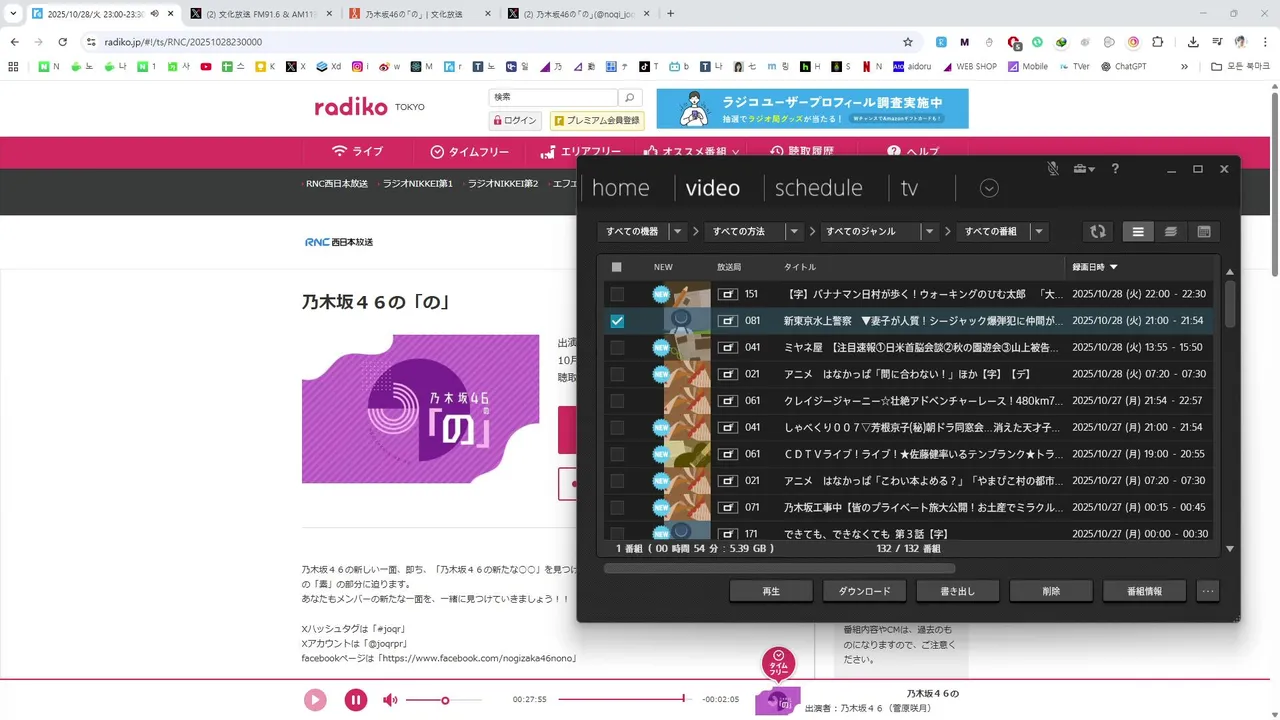The width and height of the screenshot is (1280, 720).
Task: Click the radiko ログイン button
Action: 515,120
